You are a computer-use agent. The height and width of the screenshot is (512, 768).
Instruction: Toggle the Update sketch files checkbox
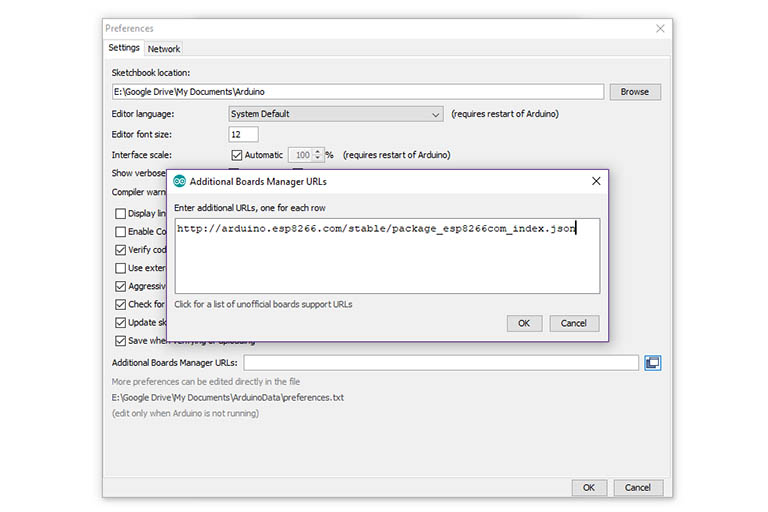coord(120,322)
